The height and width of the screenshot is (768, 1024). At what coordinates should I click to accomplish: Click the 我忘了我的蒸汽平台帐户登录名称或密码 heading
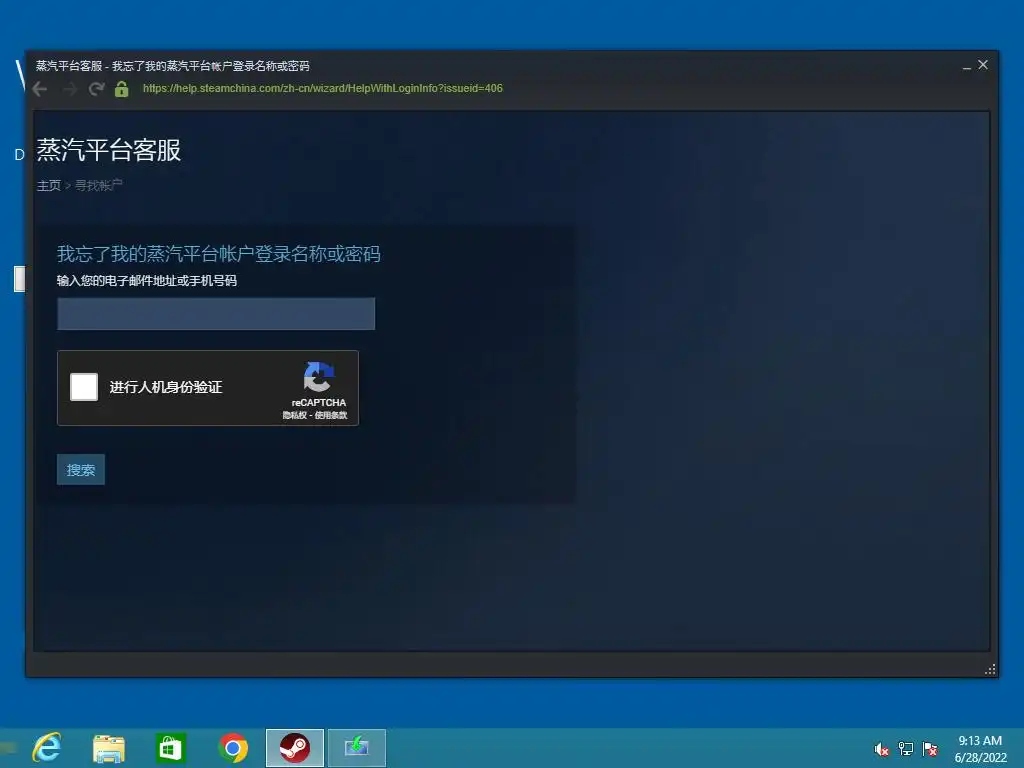click(219, 254)
